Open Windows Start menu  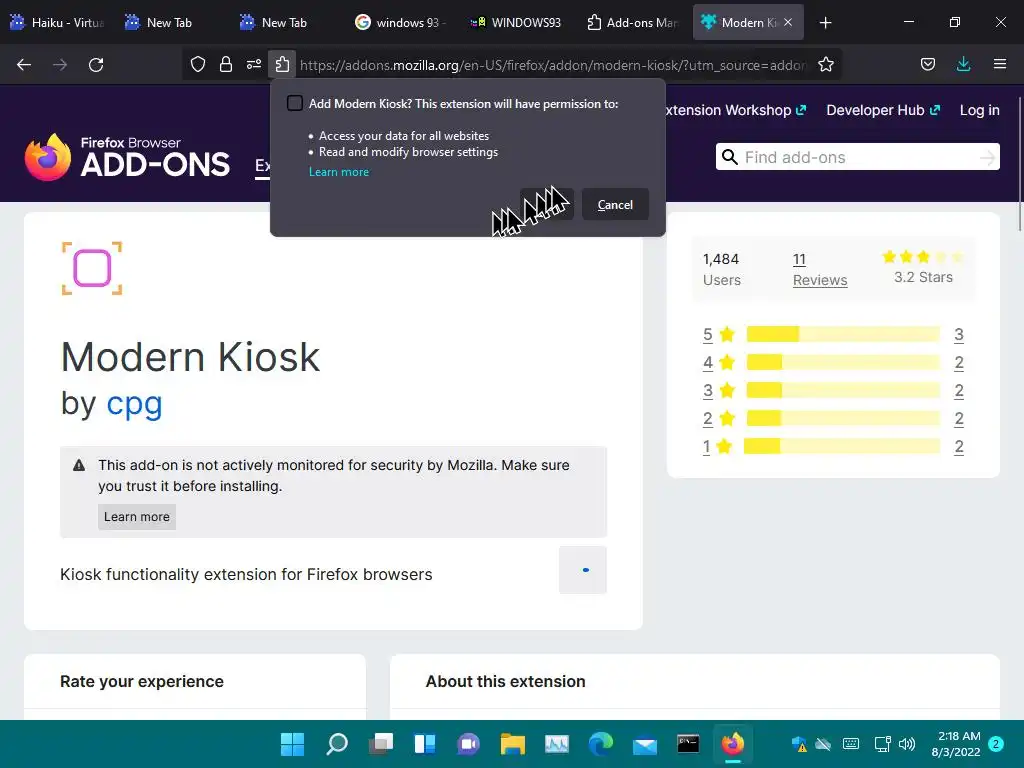coord(292,744)
